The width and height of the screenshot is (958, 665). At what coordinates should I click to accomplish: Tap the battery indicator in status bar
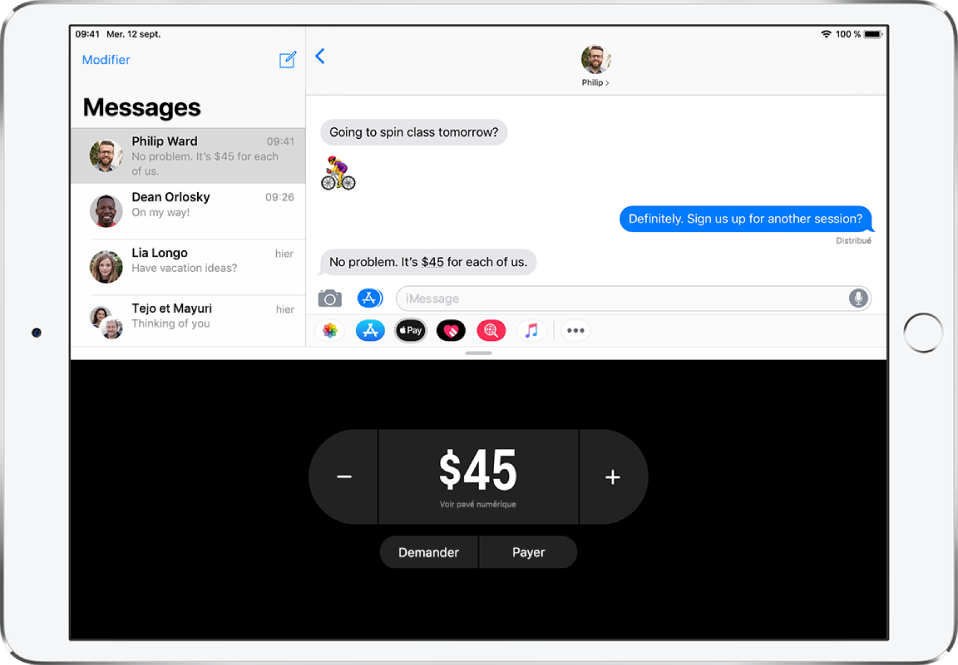click(872, 34)
